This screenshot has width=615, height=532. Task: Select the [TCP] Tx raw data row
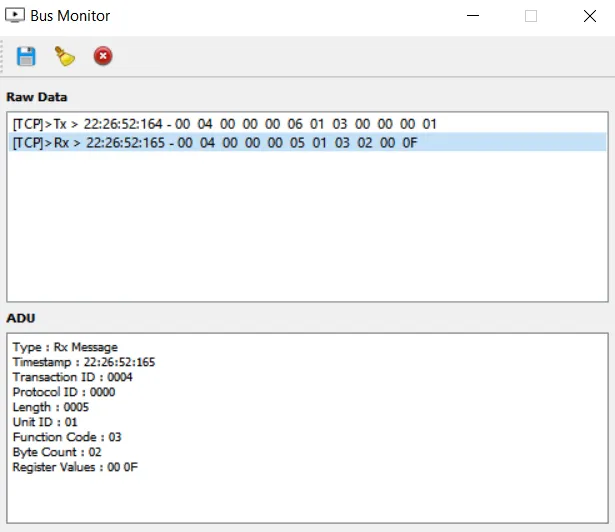(x=225, y=124)
